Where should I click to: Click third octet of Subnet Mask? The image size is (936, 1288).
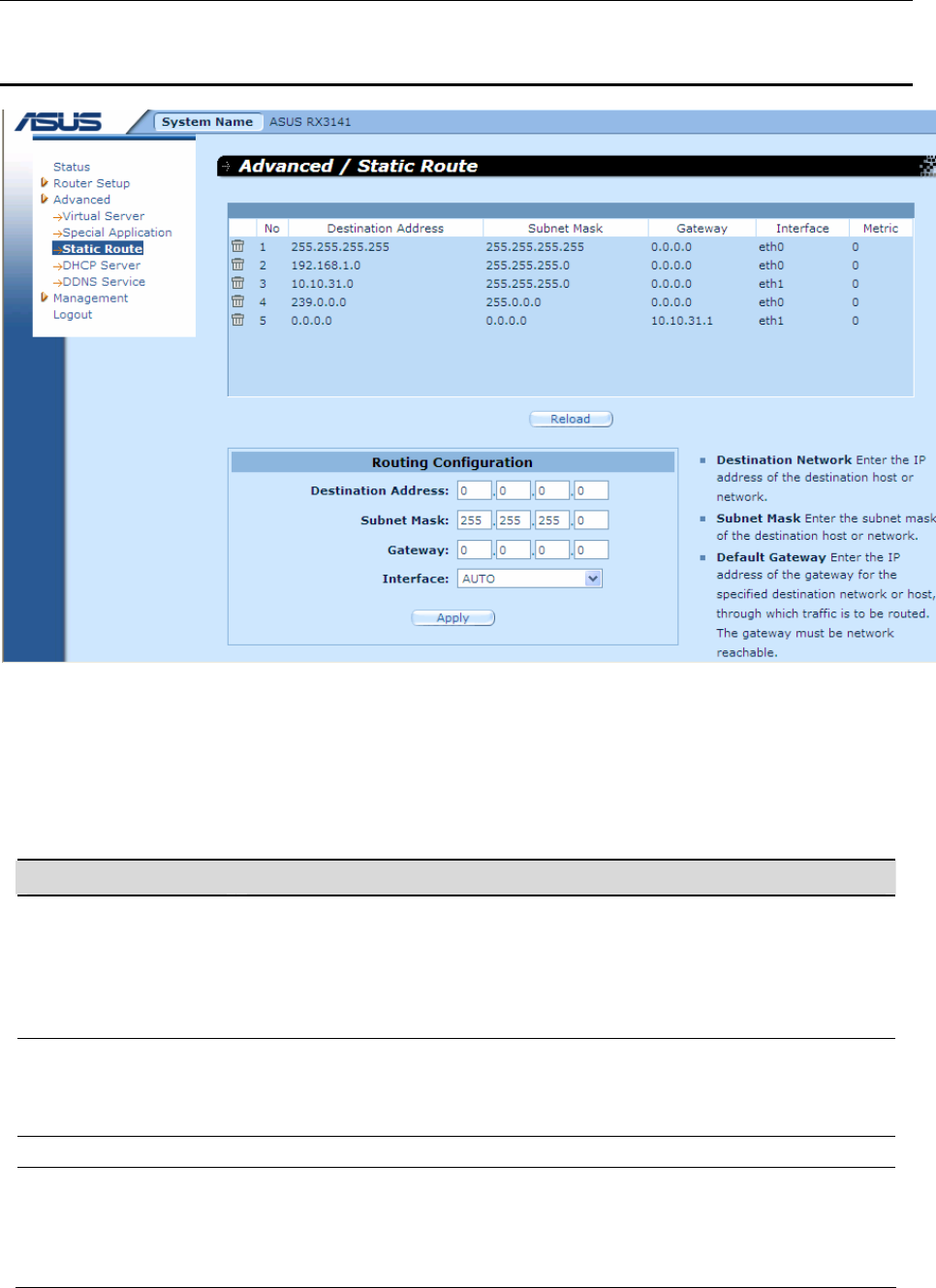point(552,520)
